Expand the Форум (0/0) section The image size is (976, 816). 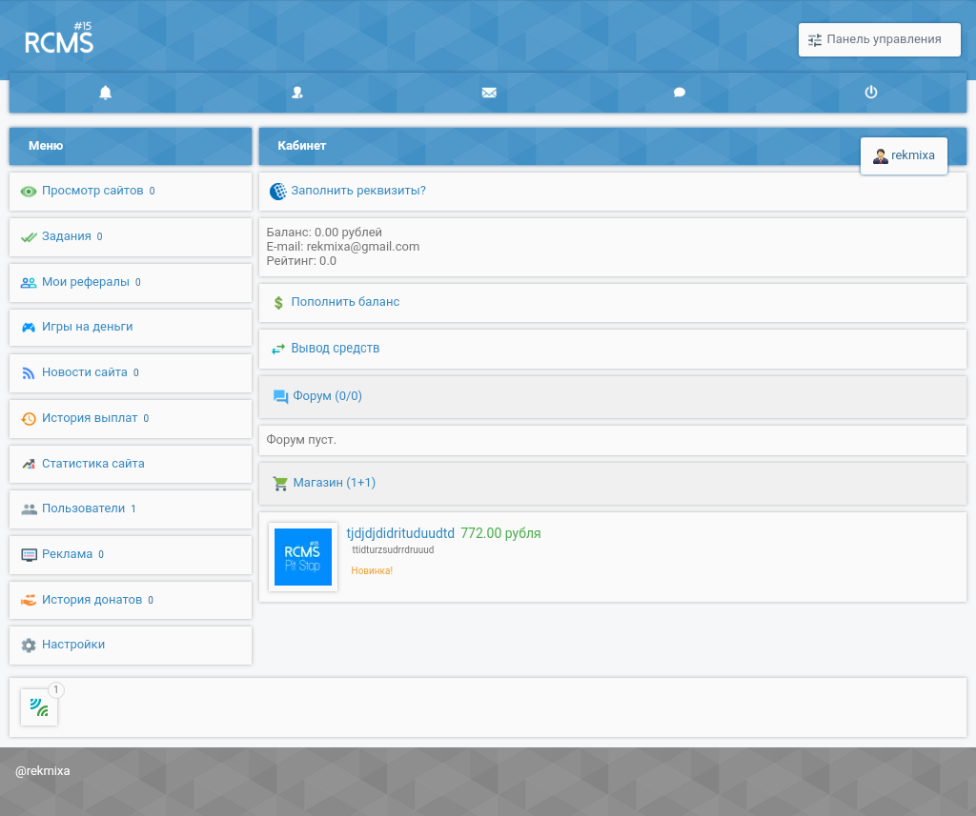pos(327,396)
